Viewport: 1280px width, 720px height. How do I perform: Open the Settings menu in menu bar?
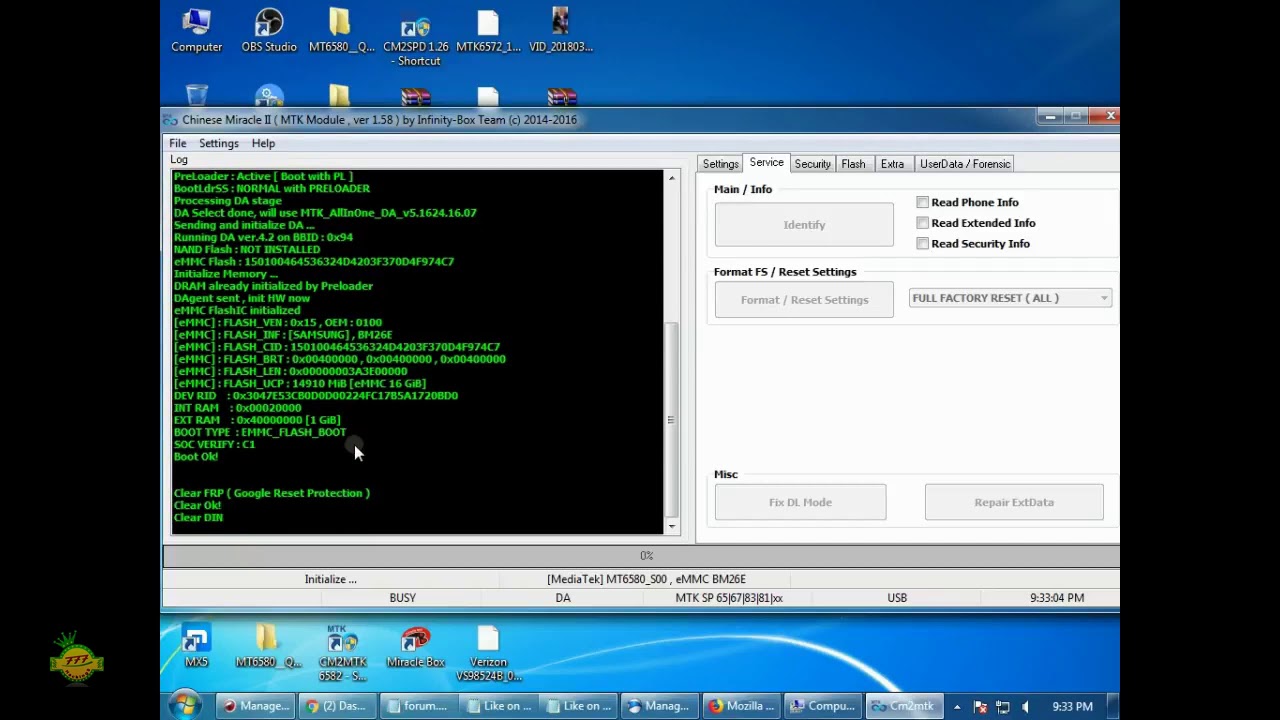coord(218,143)
